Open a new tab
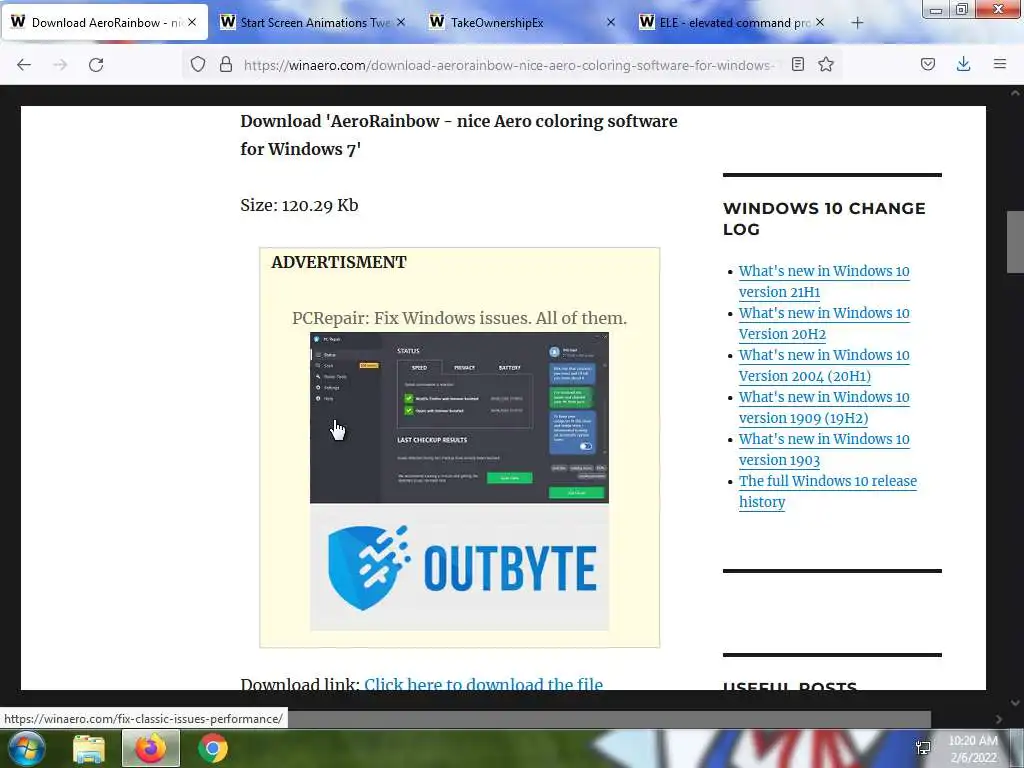 point(857,23)
